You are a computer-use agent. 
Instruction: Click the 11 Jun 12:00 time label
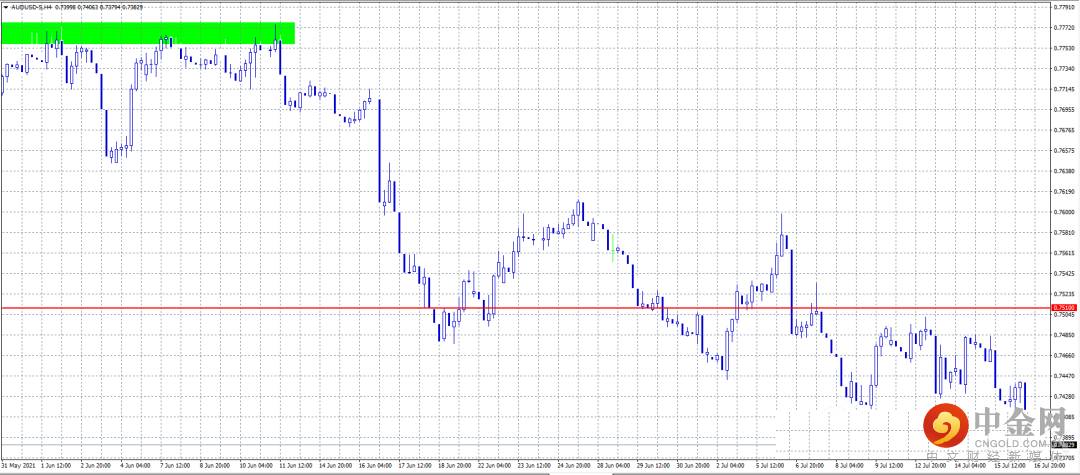297,465
